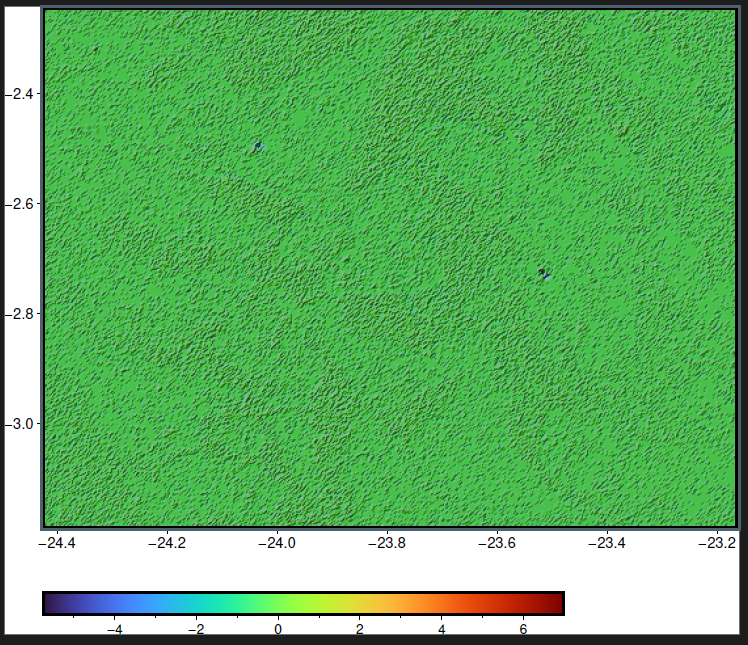Select the x-axis label −23.6

(x=498, y=543)
